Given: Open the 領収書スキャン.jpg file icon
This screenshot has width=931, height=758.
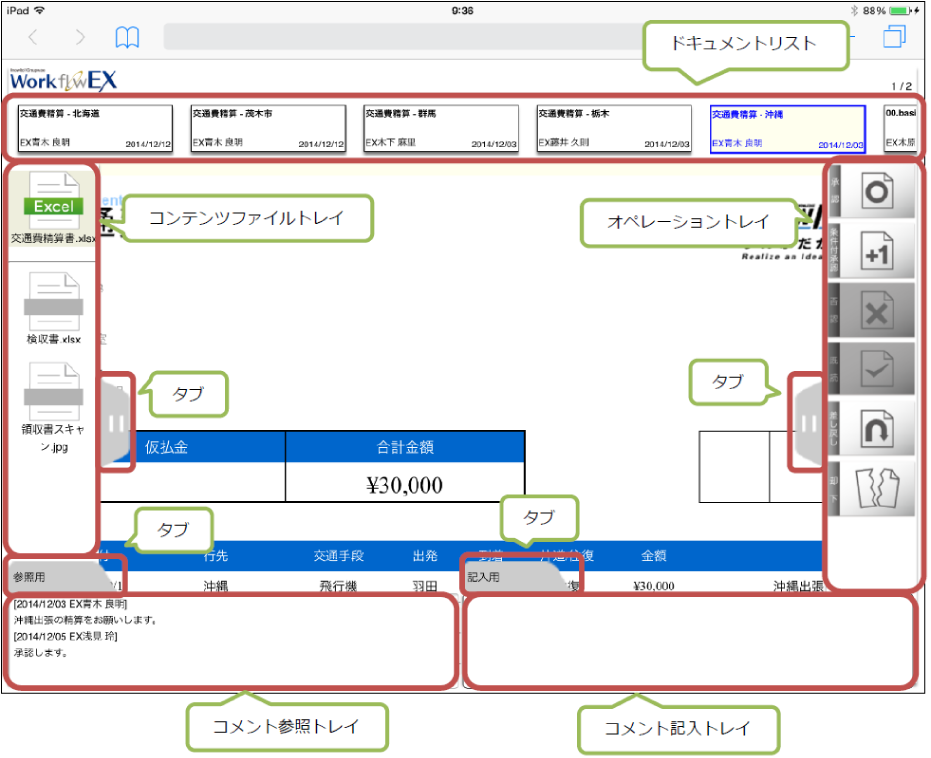Looking at the screenshot, I should (x=54, y=400).
